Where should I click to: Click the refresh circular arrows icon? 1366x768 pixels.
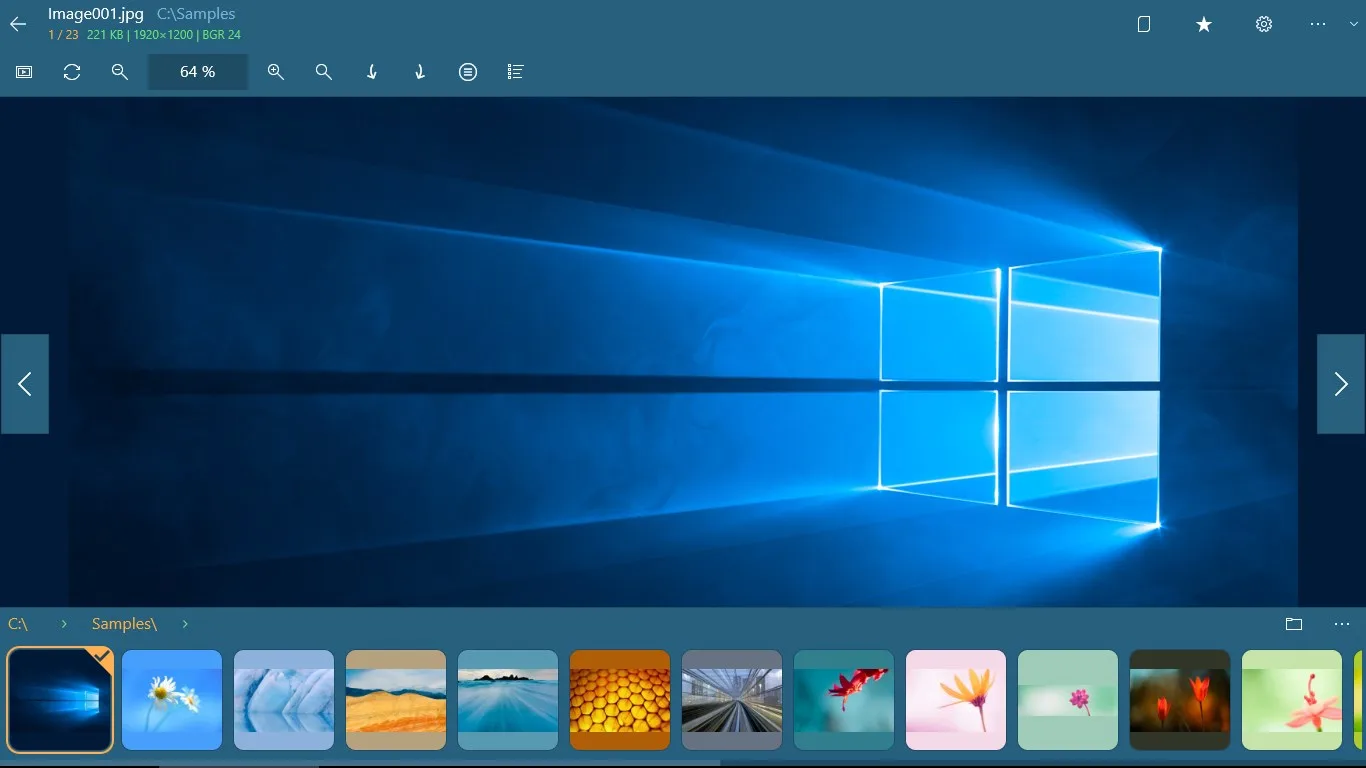pyautogui.click(x=72, y=72)
